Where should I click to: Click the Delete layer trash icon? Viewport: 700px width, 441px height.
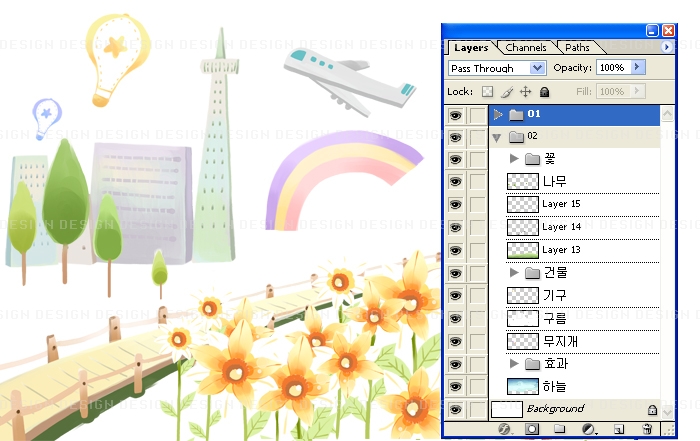coord(648,429)
